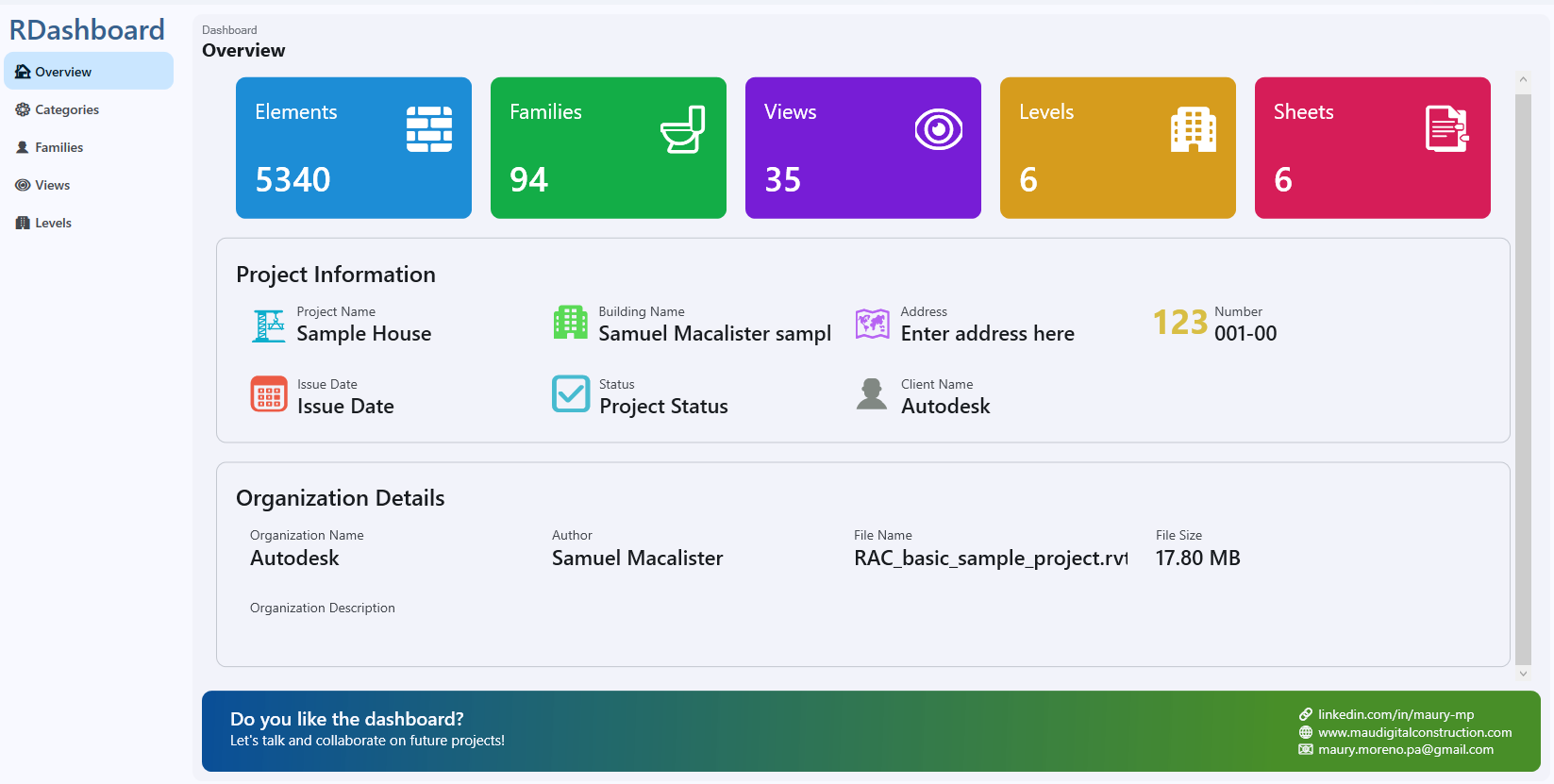
Task: Click the Enter address here value
Action: pyautogui.click(x=987, y=333)
